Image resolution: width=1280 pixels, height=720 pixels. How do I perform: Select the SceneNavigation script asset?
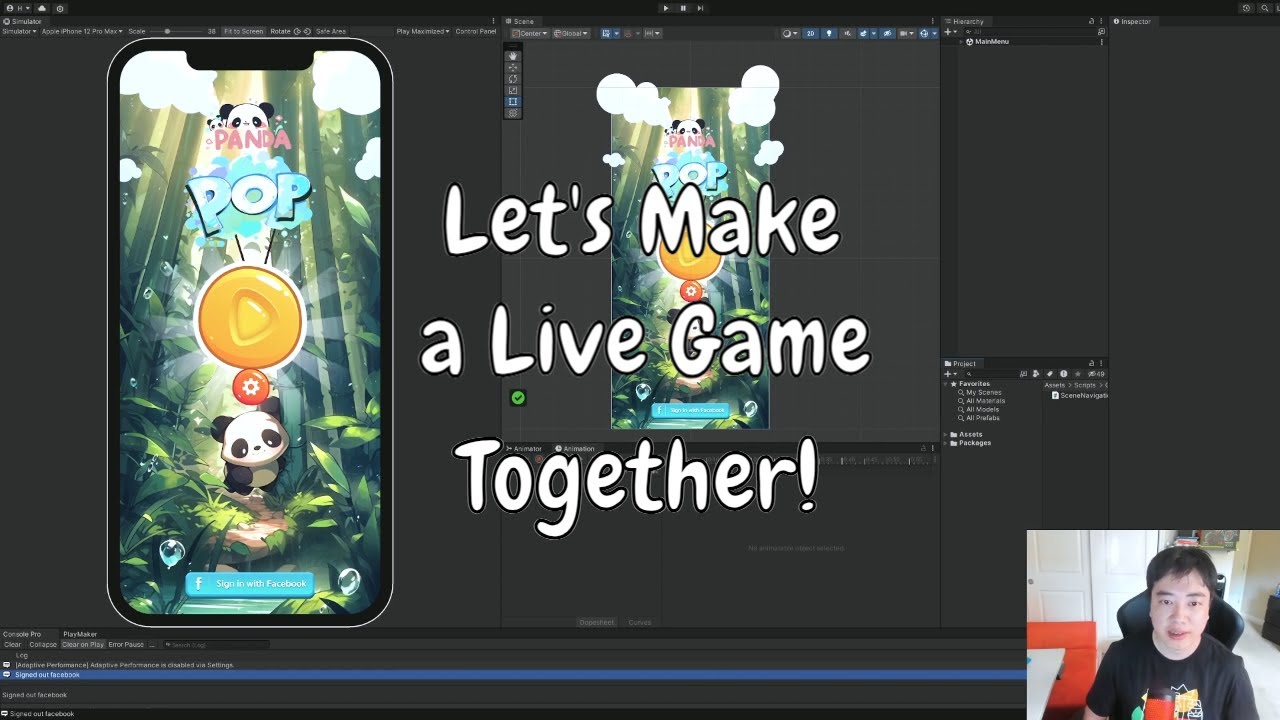(x=1080, y=395)
